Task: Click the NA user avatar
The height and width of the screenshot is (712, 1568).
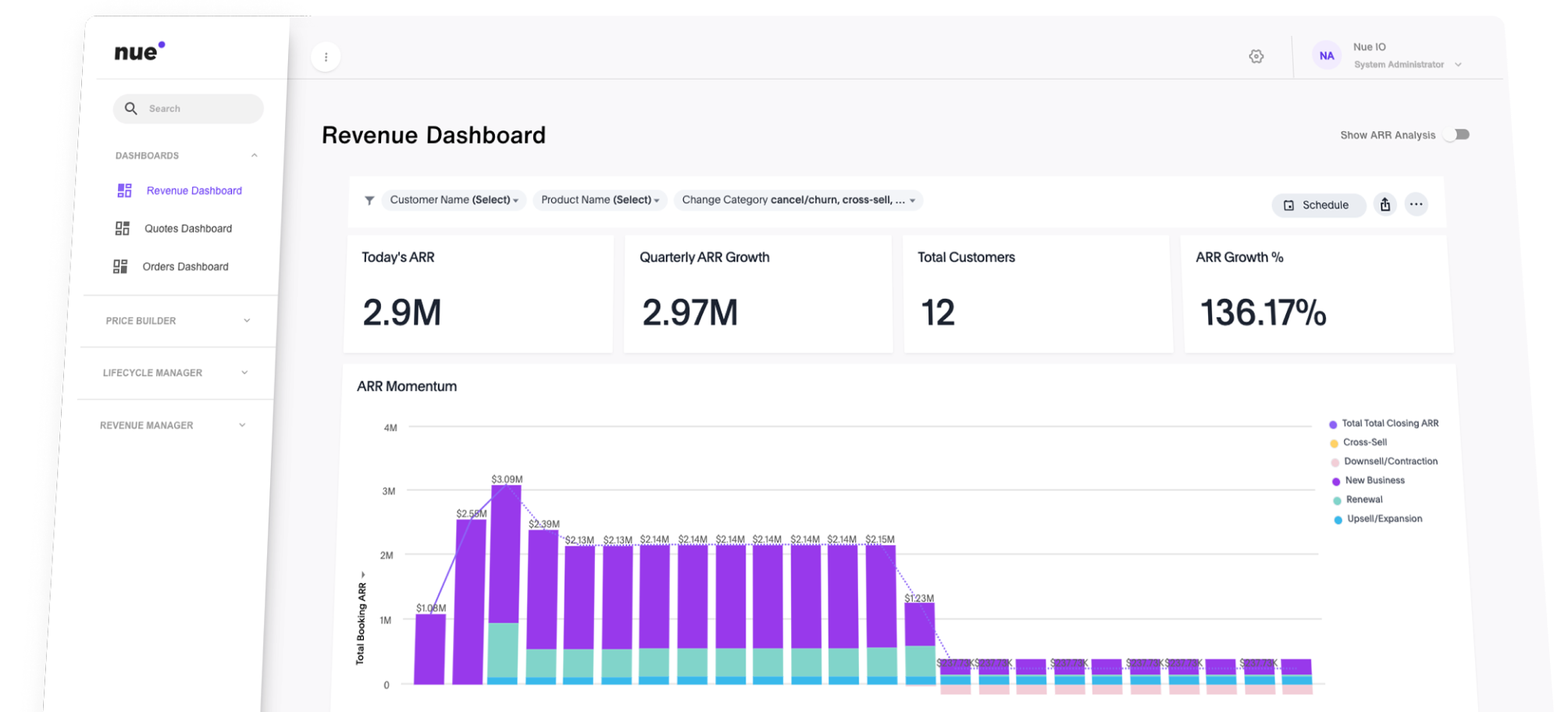Action: pos(1326,56)
